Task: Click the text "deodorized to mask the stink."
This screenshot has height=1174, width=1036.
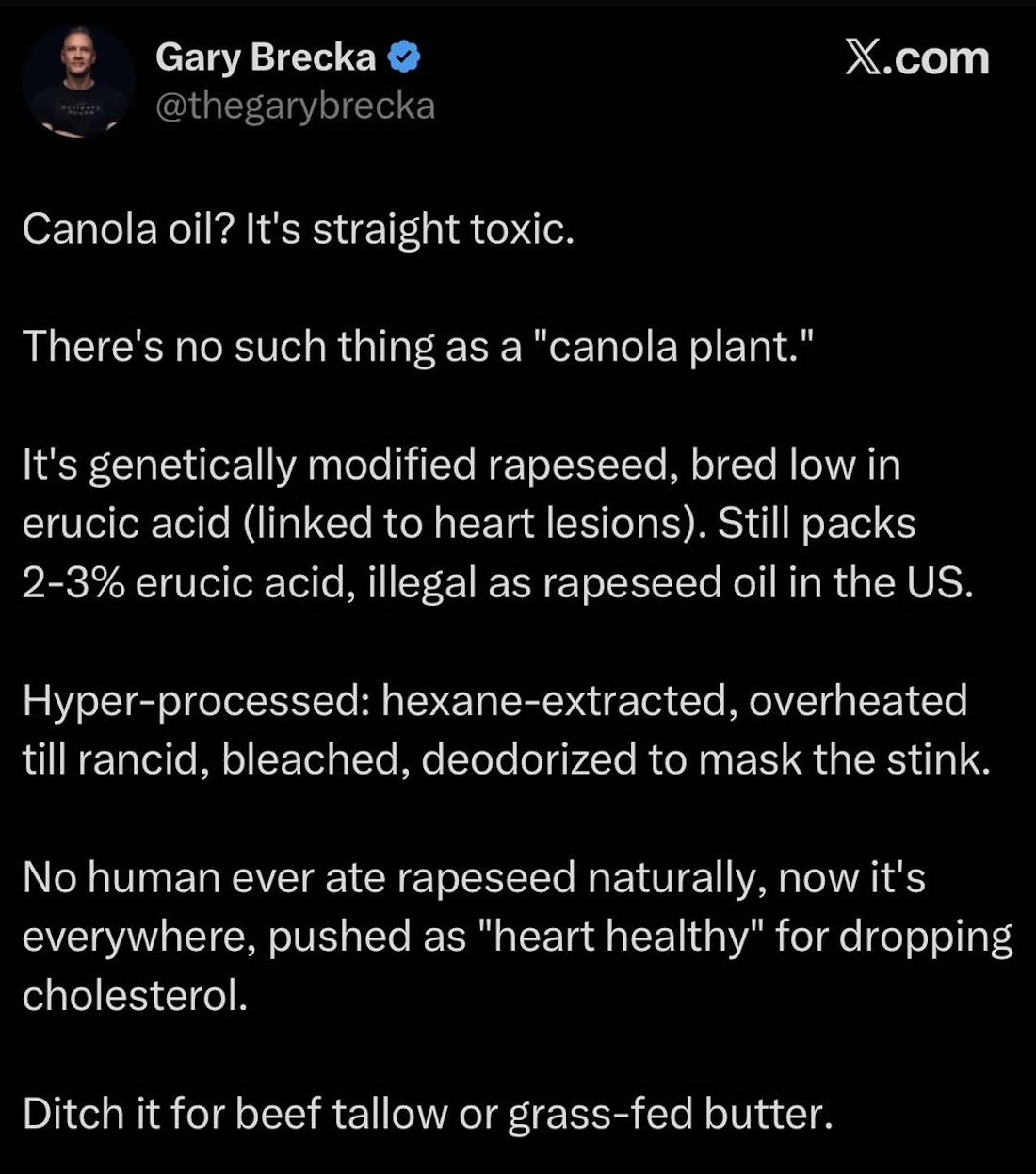Action: point(705,759)
